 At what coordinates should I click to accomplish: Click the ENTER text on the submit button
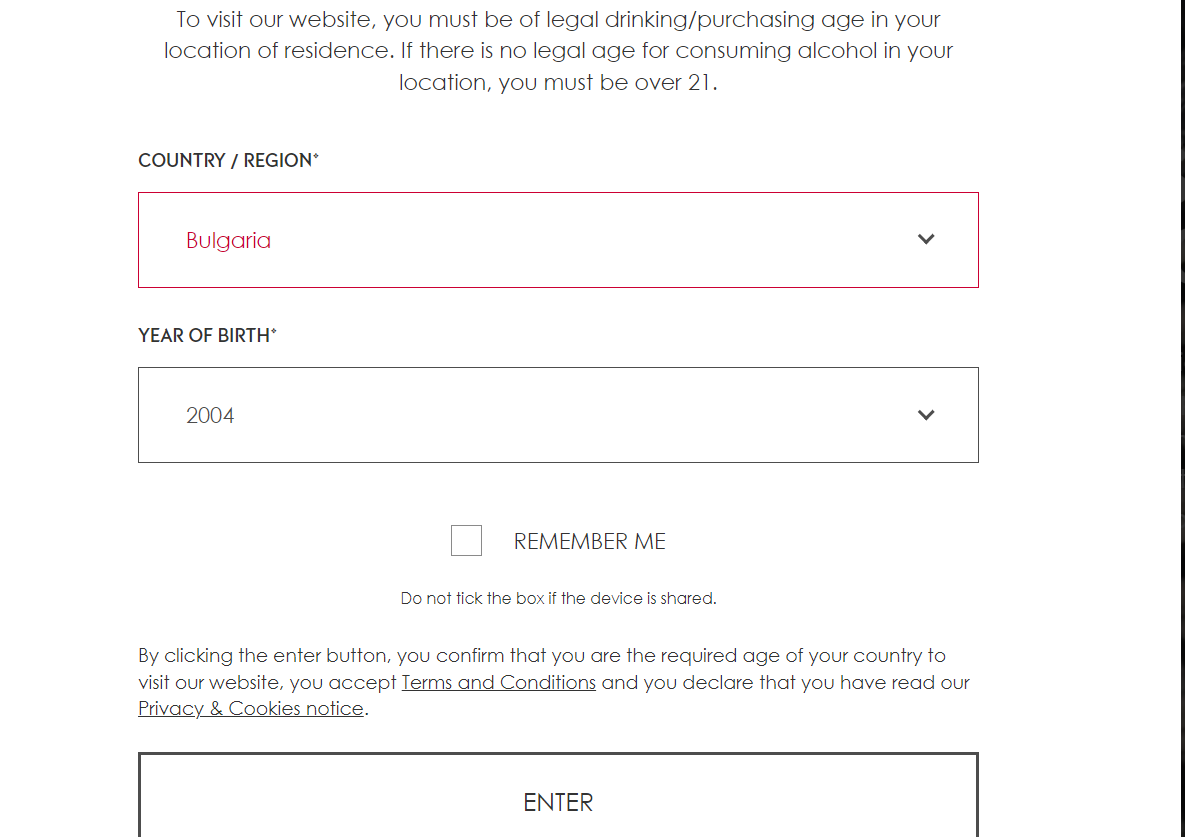click(x=558, y=802)
